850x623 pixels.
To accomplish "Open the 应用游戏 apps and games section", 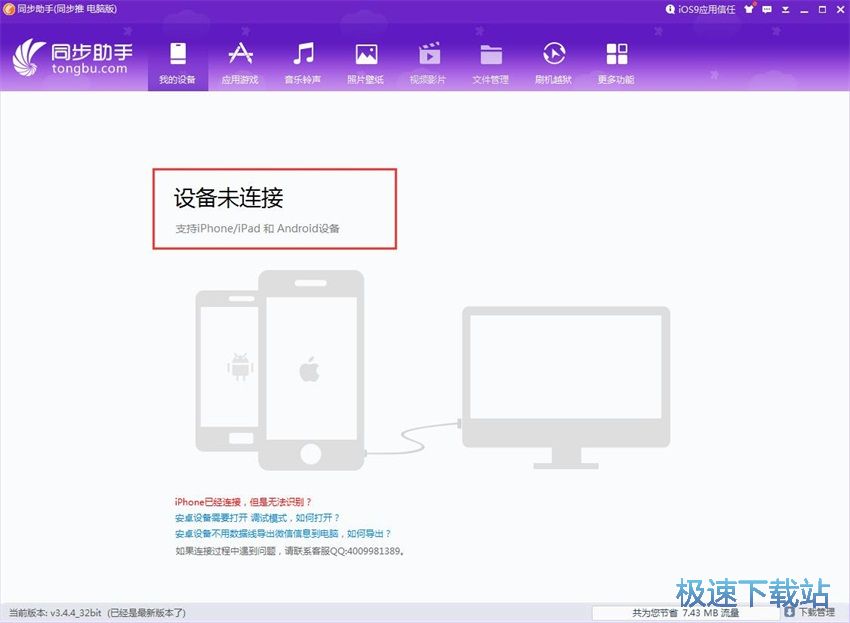I will pos(240,63).
